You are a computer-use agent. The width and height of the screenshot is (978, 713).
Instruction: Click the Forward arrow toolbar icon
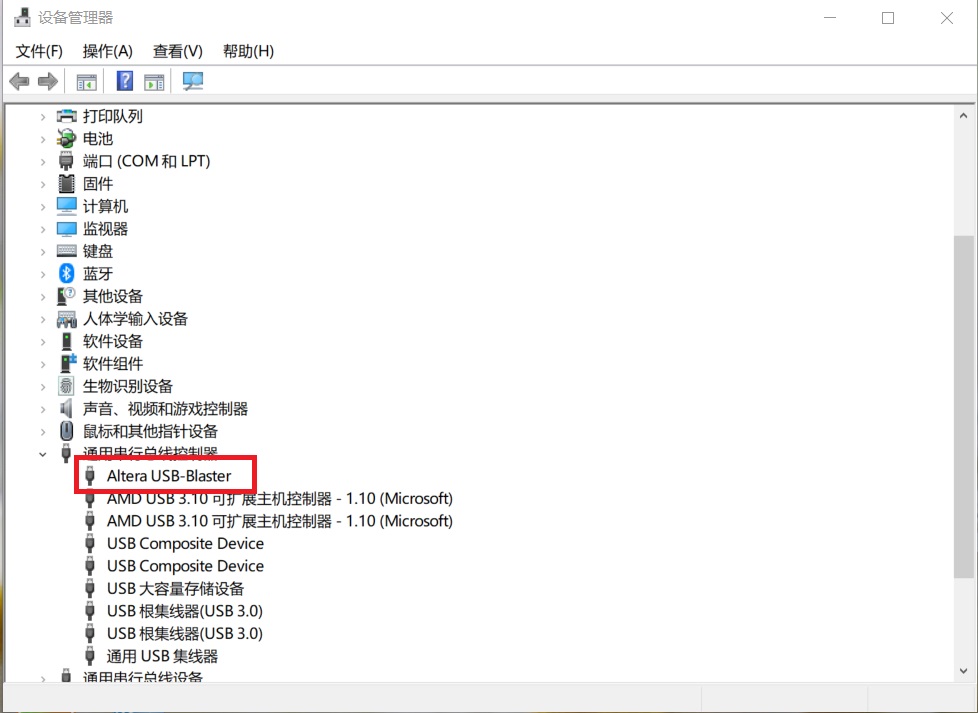point(48,81)
